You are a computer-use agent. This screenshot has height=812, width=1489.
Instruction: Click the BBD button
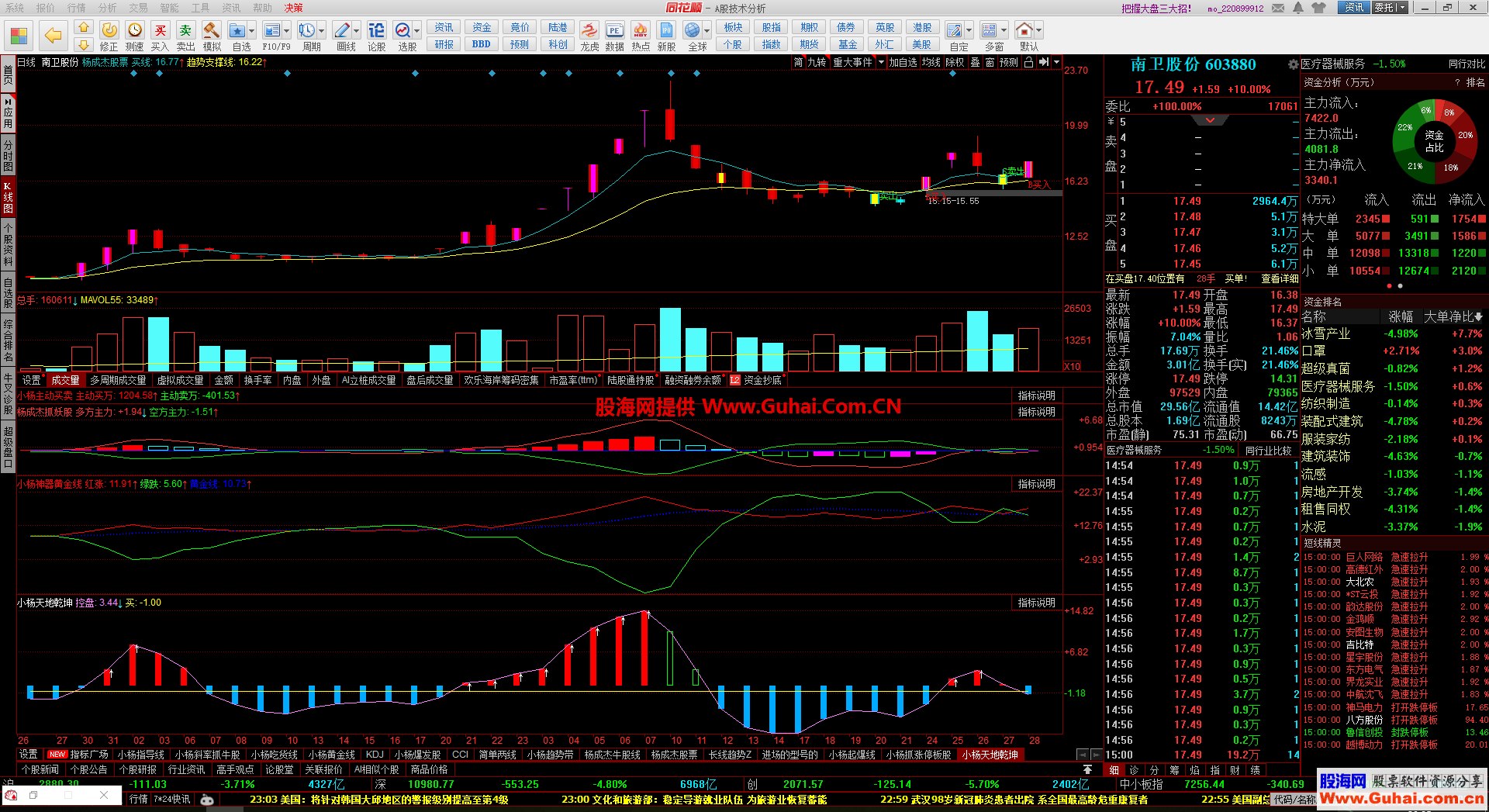pos(482,44)
